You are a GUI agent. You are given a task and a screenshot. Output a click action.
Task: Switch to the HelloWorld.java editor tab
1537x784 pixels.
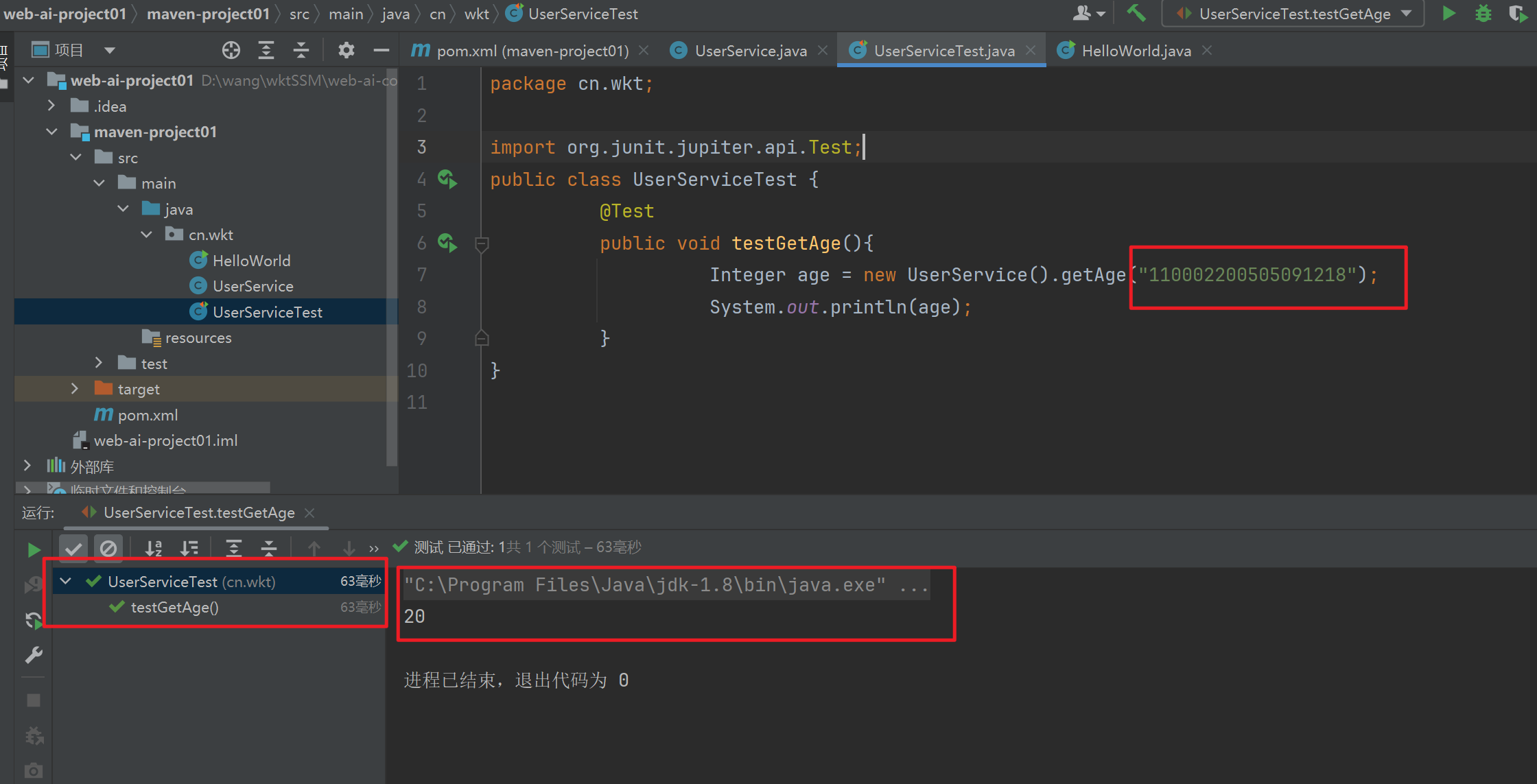click(x=1136, y=51)
